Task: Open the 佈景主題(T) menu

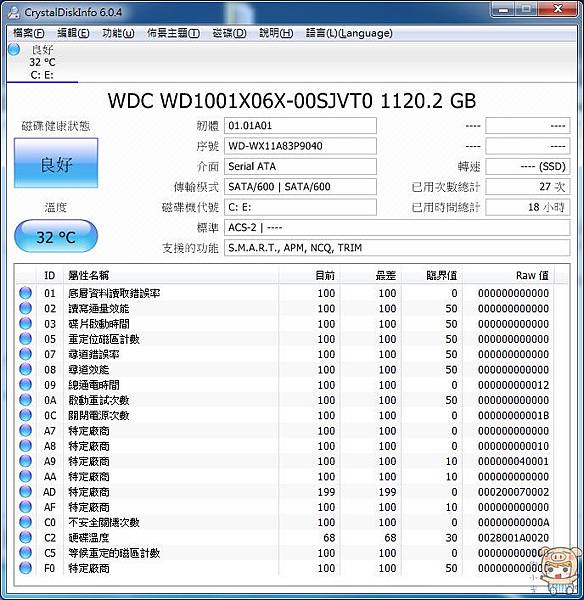Action: 173,33
